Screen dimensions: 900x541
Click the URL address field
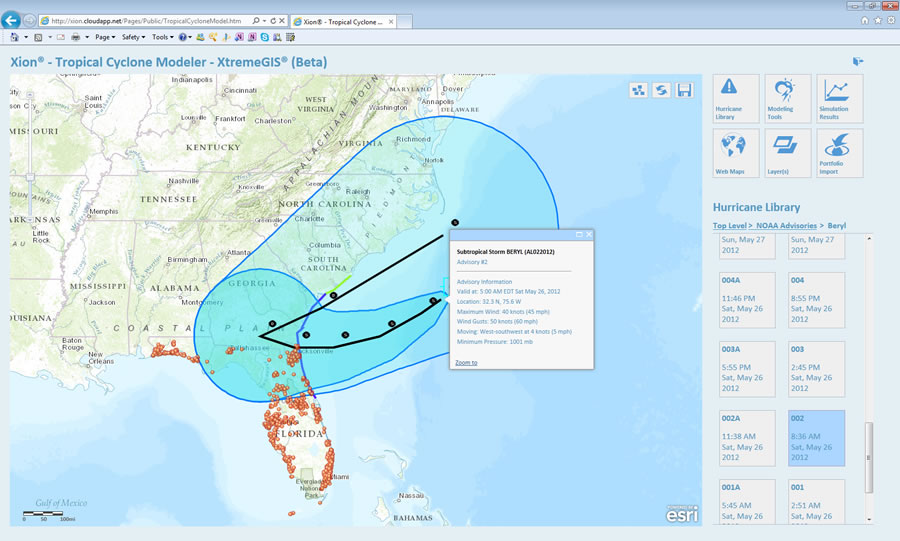click(x=146, y=21)
